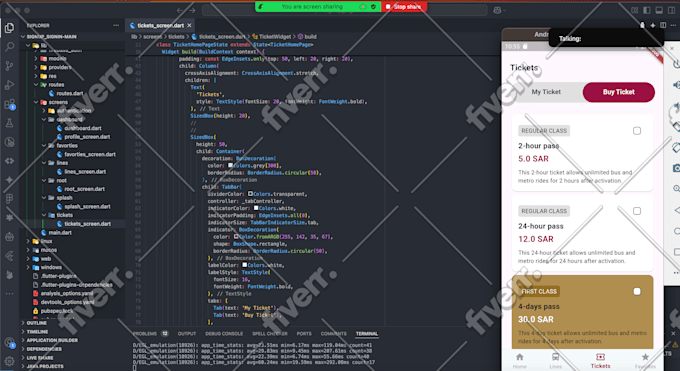The image size is (680, 371).
Task: Expand the JAVA PROJECTS section
Action: click(45, 366)
